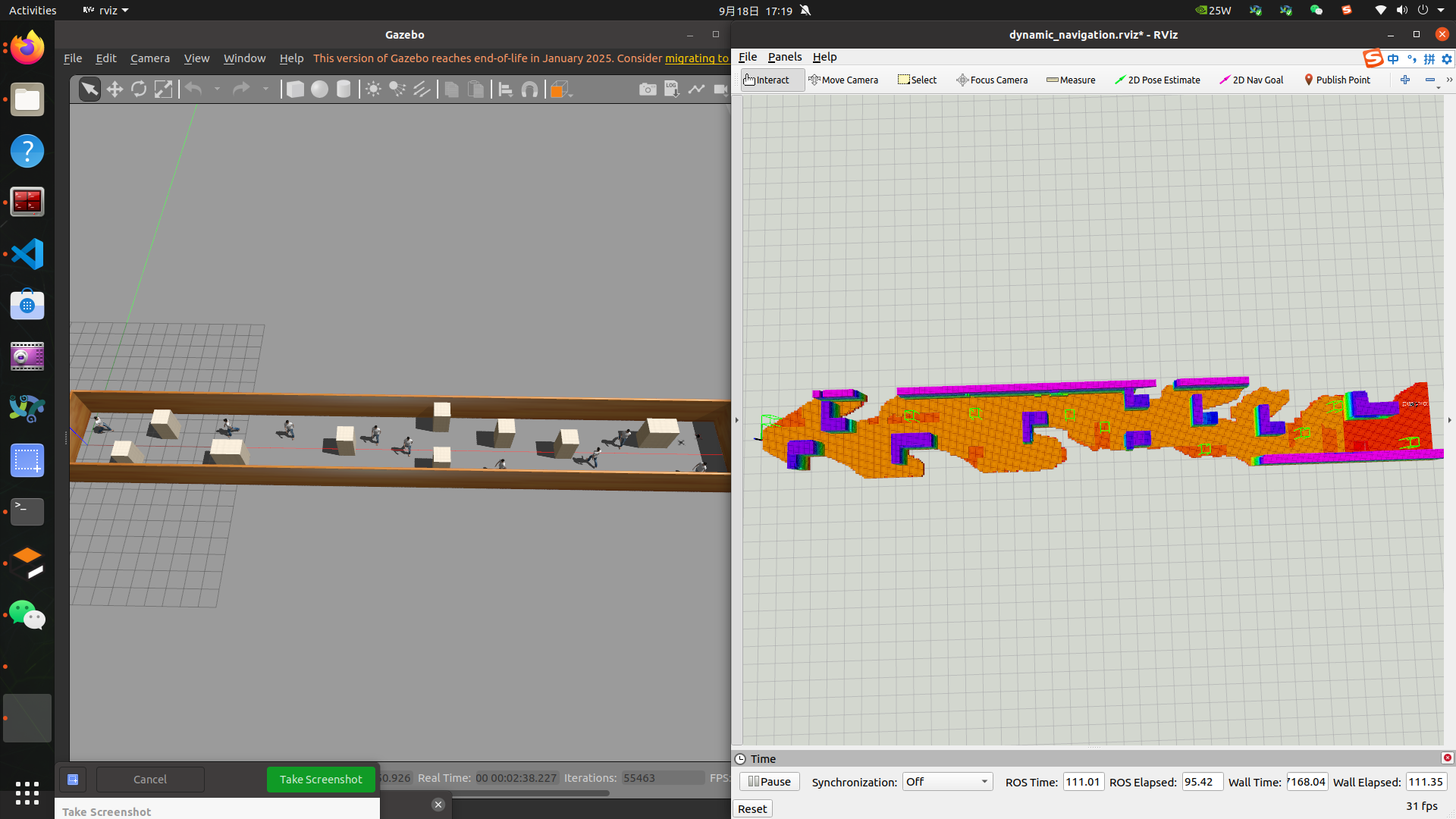
Task: Open the RViz File menu
Action: coord(748,57)
